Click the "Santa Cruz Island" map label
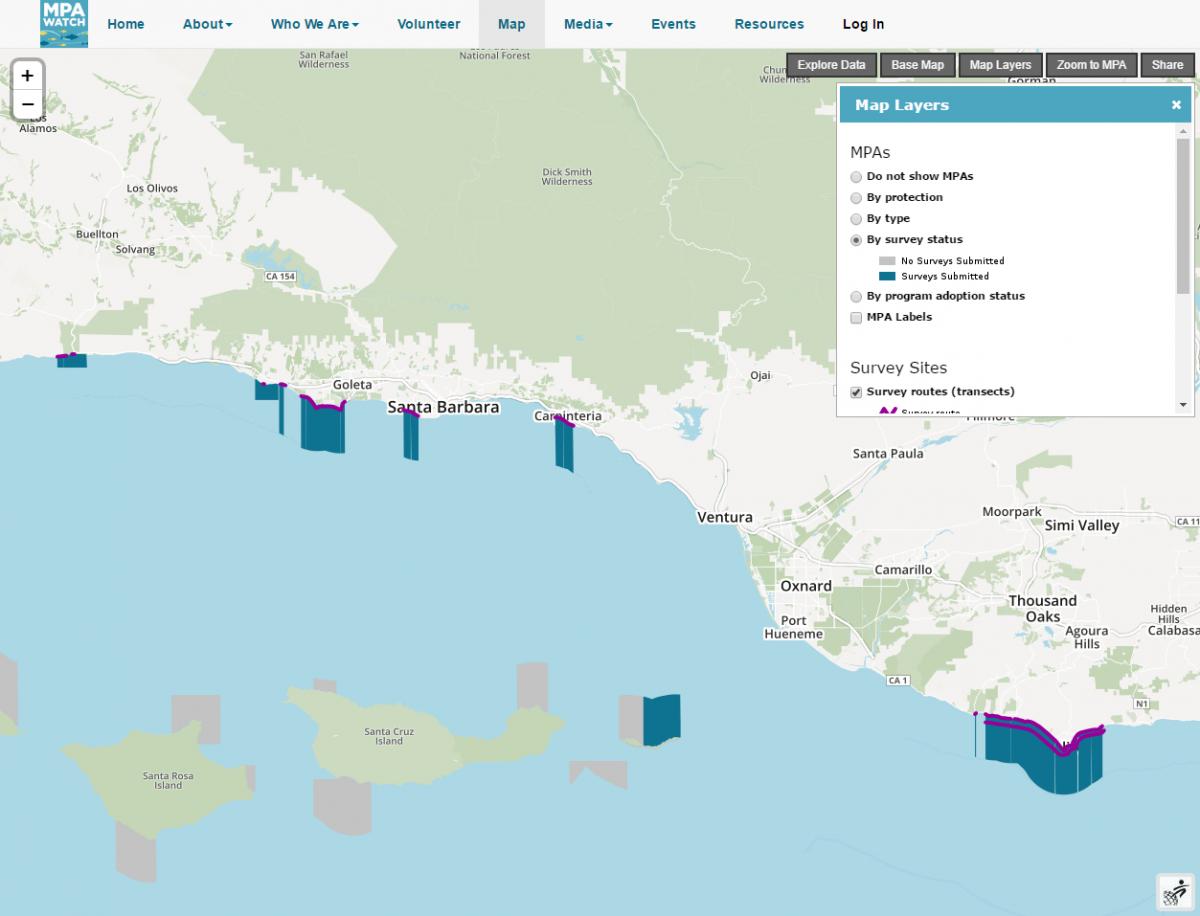This screenshot has height=916, width=1200. click(x=389, y=736)
